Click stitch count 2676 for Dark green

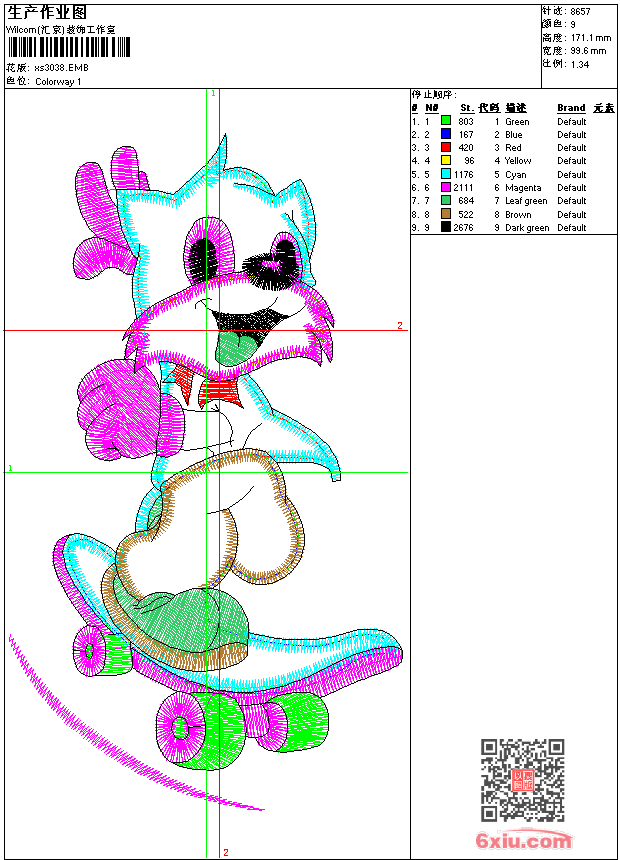(x=463, y=228)
